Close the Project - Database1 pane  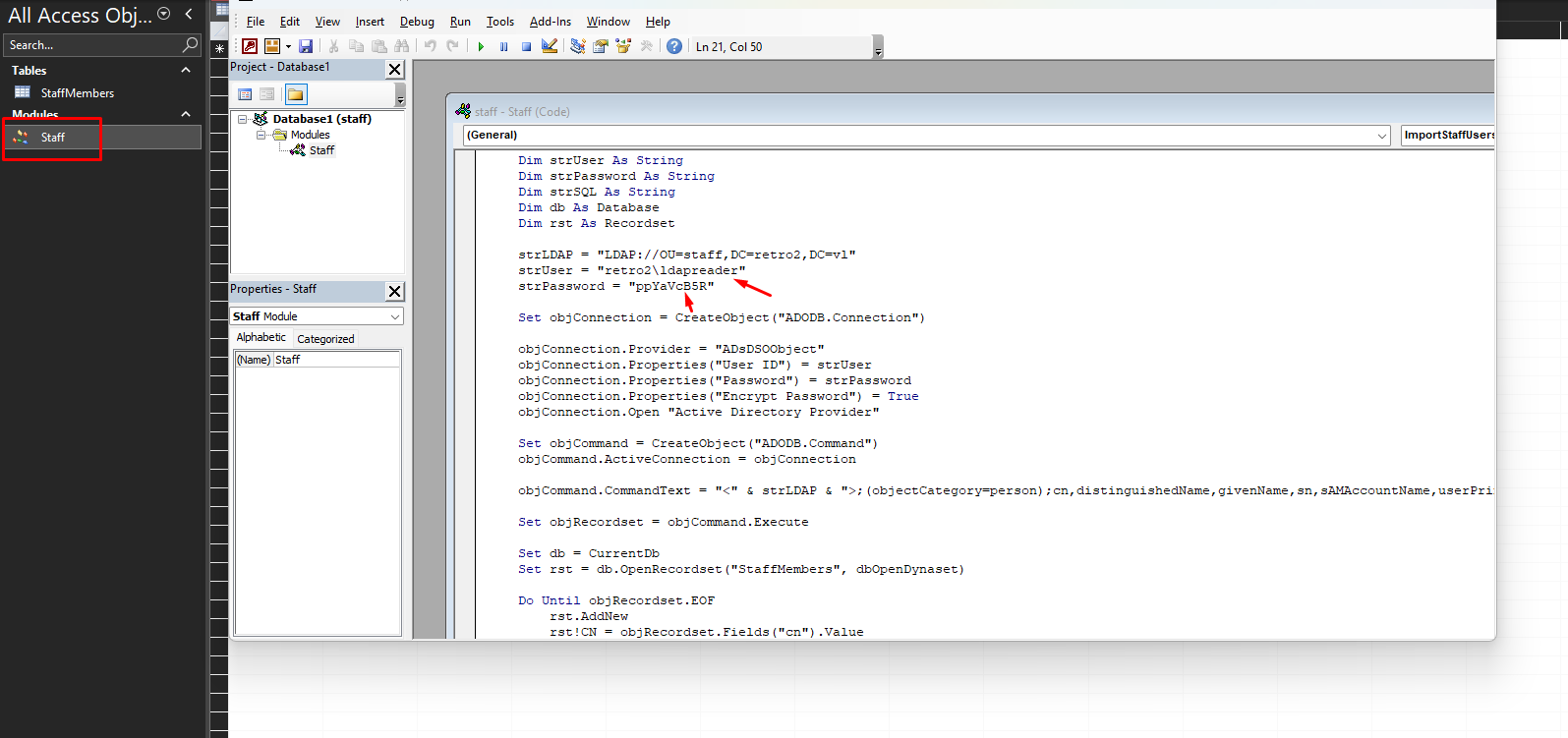(394, 69)
